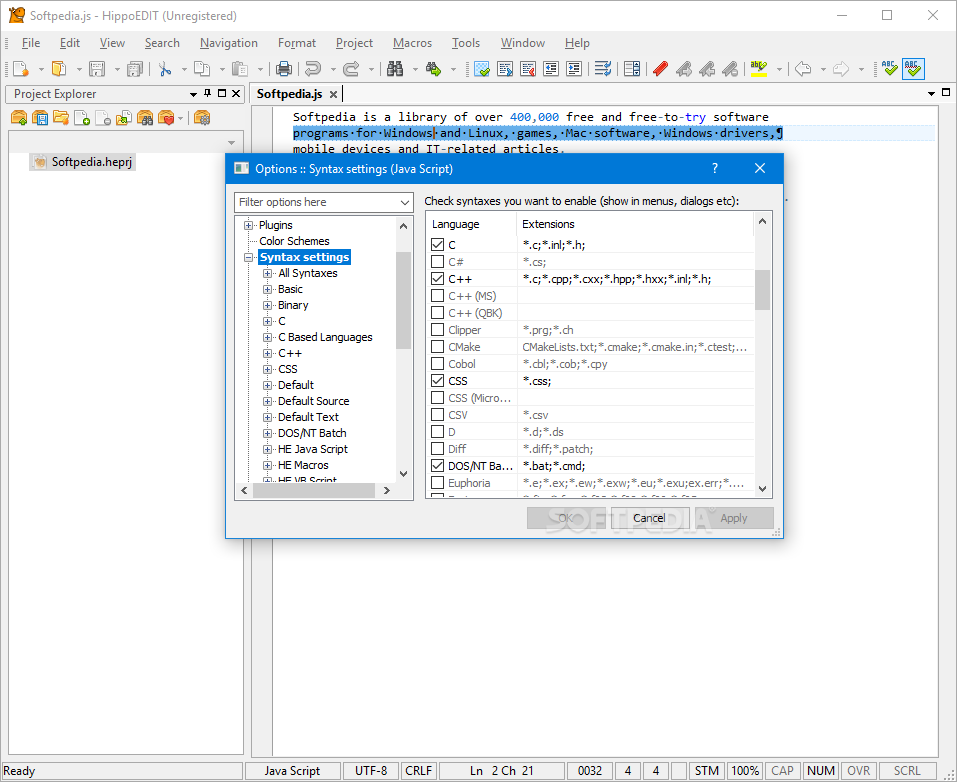Open the Macros menu
The image size is (957, 782).
(x=412, y=43)
